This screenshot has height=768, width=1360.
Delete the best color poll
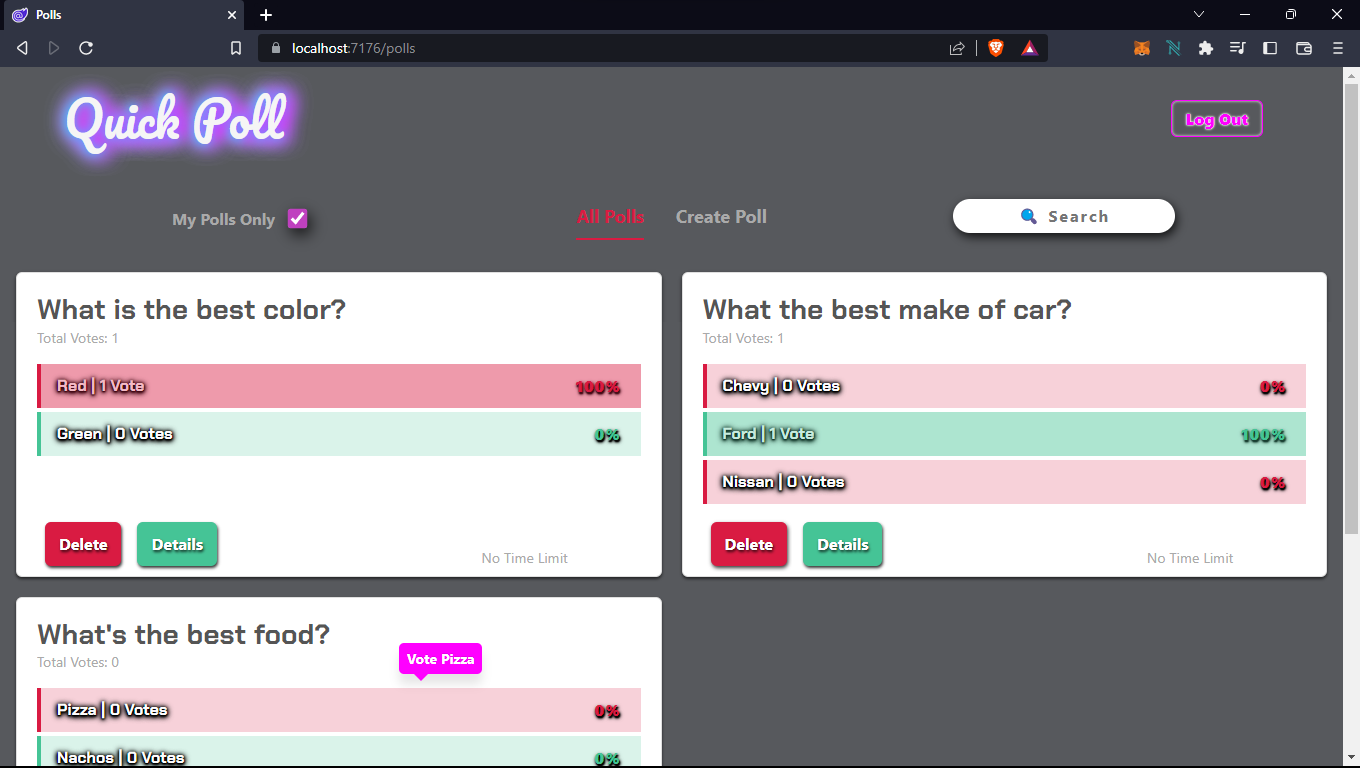click(x=83, y=545)
